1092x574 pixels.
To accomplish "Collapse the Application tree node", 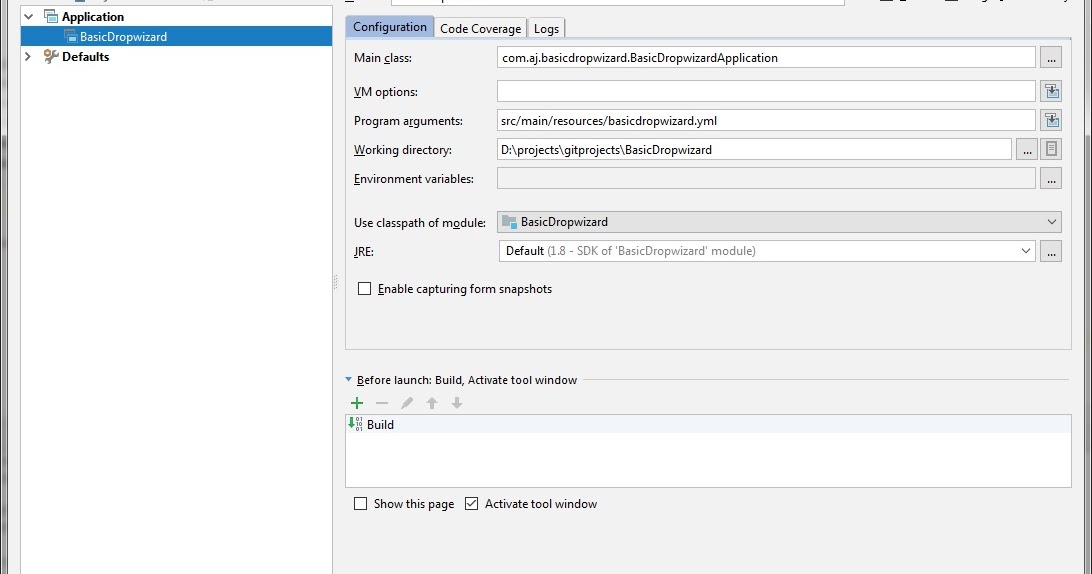I will [28, 17].
